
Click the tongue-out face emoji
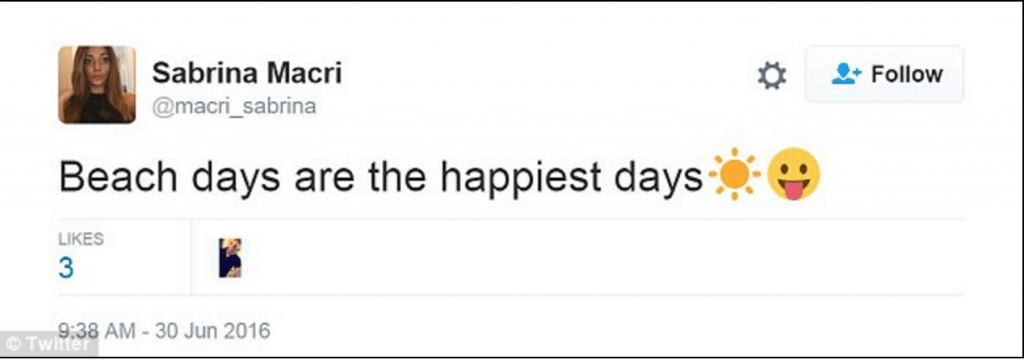click(x=793, y=174)
